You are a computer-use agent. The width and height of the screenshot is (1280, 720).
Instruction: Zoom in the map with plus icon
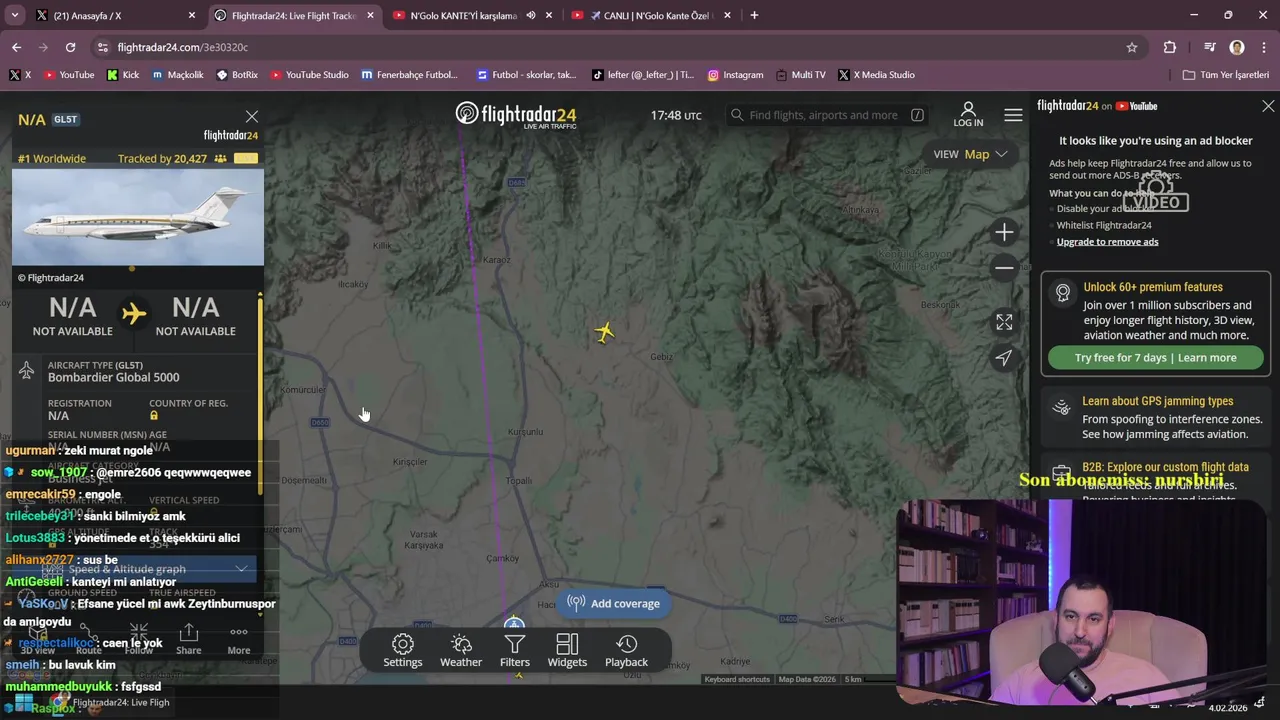click(x=1004, y=232)
